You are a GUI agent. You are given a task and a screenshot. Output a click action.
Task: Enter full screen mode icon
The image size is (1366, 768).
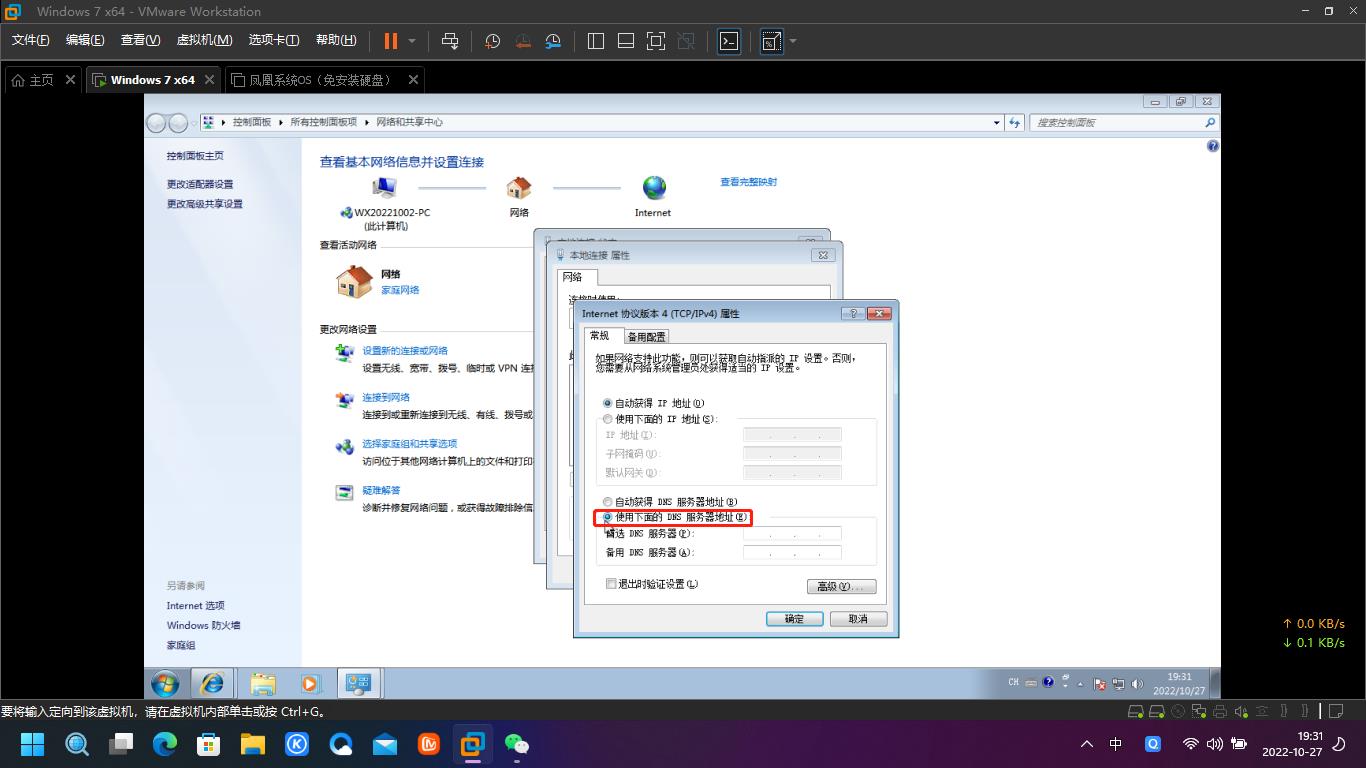click(x=655, y=41)
